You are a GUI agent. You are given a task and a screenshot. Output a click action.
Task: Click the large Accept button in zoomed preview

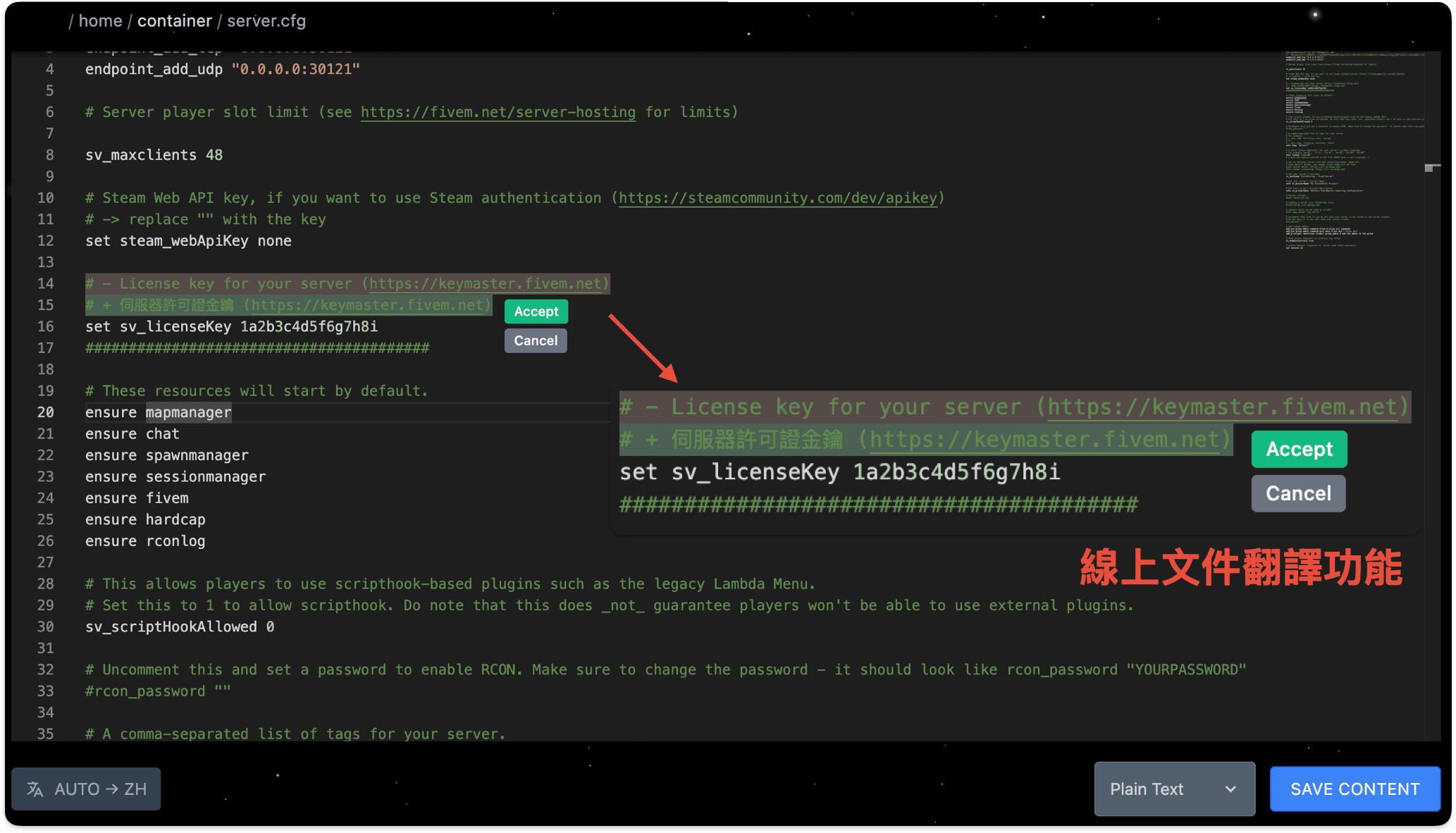[1299, 450]
